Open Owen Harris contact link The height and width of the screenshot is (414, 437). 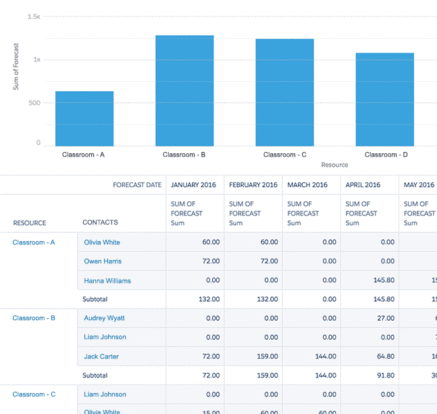[x=103, y=261]
